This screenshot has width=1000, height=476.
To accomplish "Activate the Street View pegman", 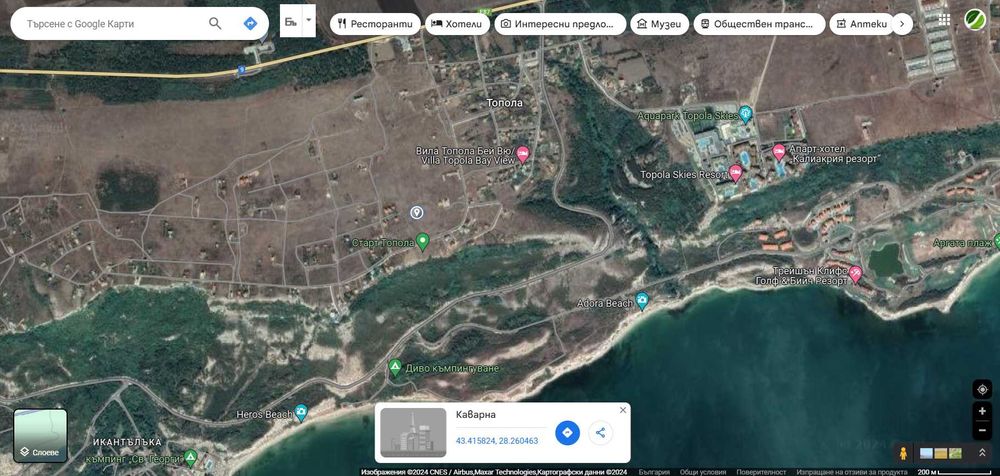I will click(x=903, y=454).
